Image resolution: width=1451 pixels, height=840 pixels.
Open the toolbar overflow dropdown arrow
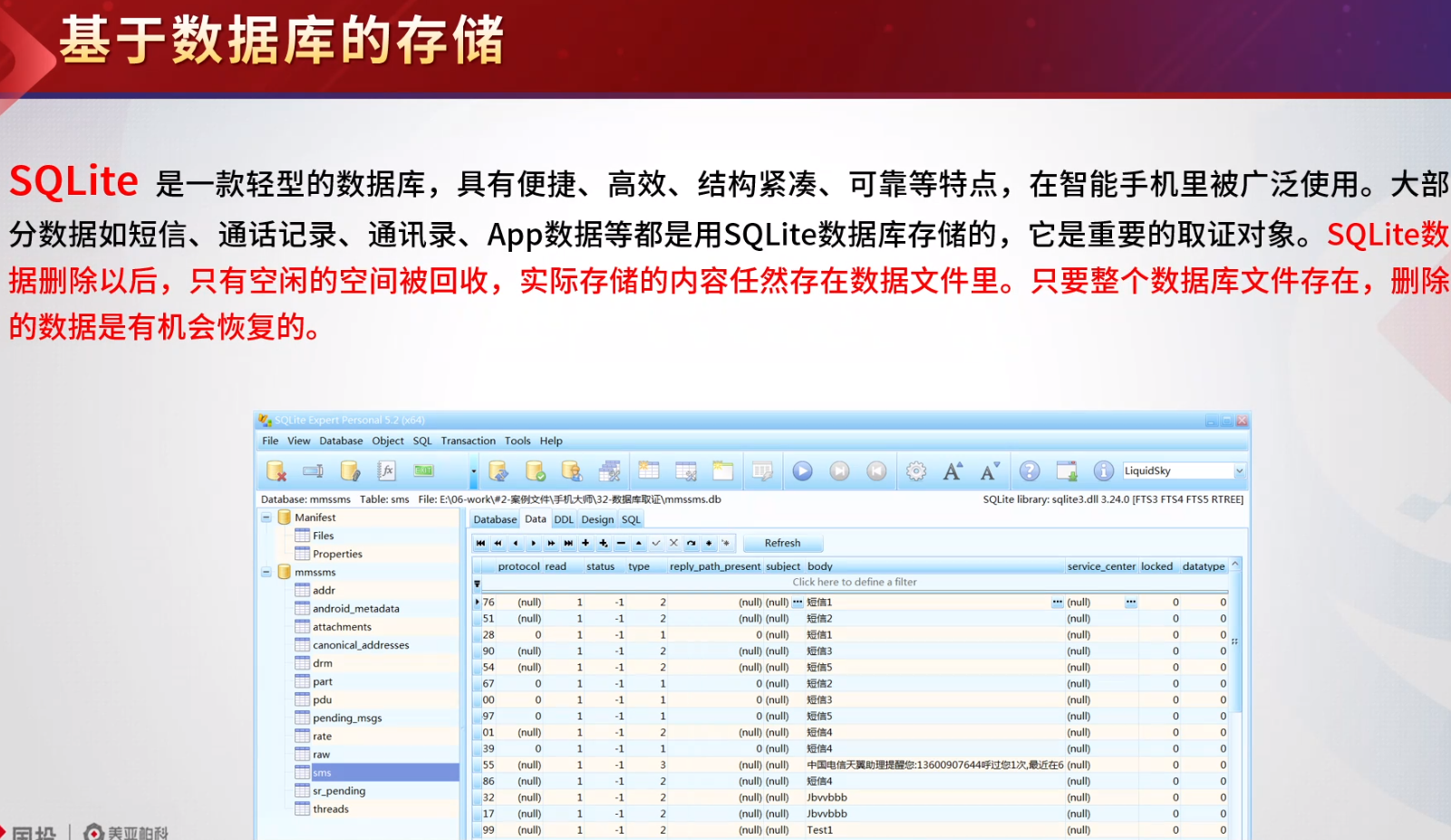[x=473, y=472]
